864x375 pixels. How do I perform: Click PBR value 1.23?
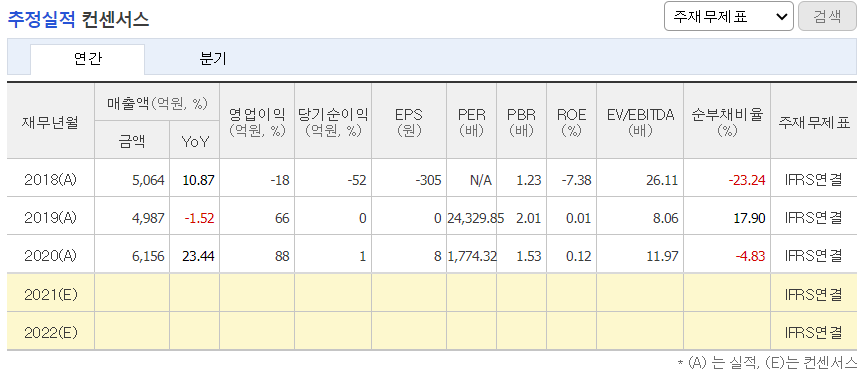click(x=530, y=180)
